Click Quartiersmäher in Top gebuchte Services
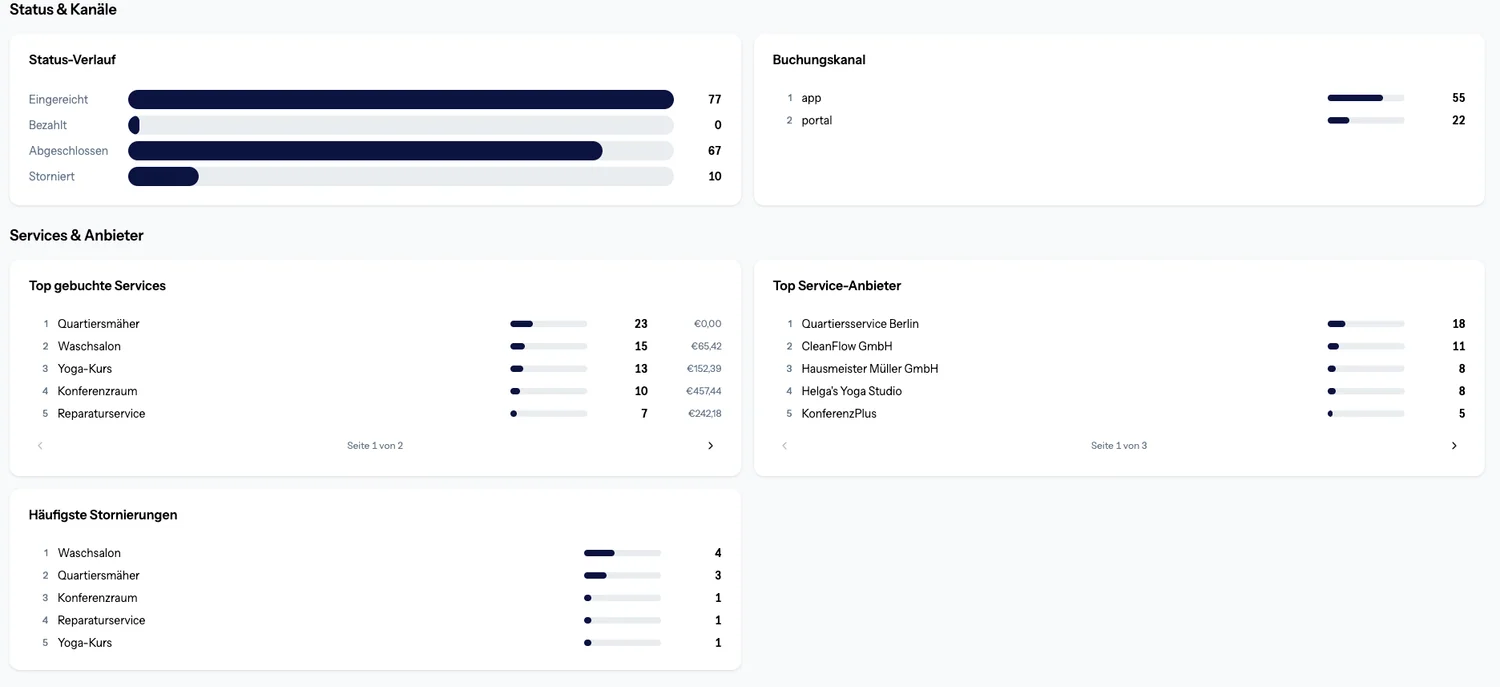Viewport: 1500px width, 687px height. (99, 324)
